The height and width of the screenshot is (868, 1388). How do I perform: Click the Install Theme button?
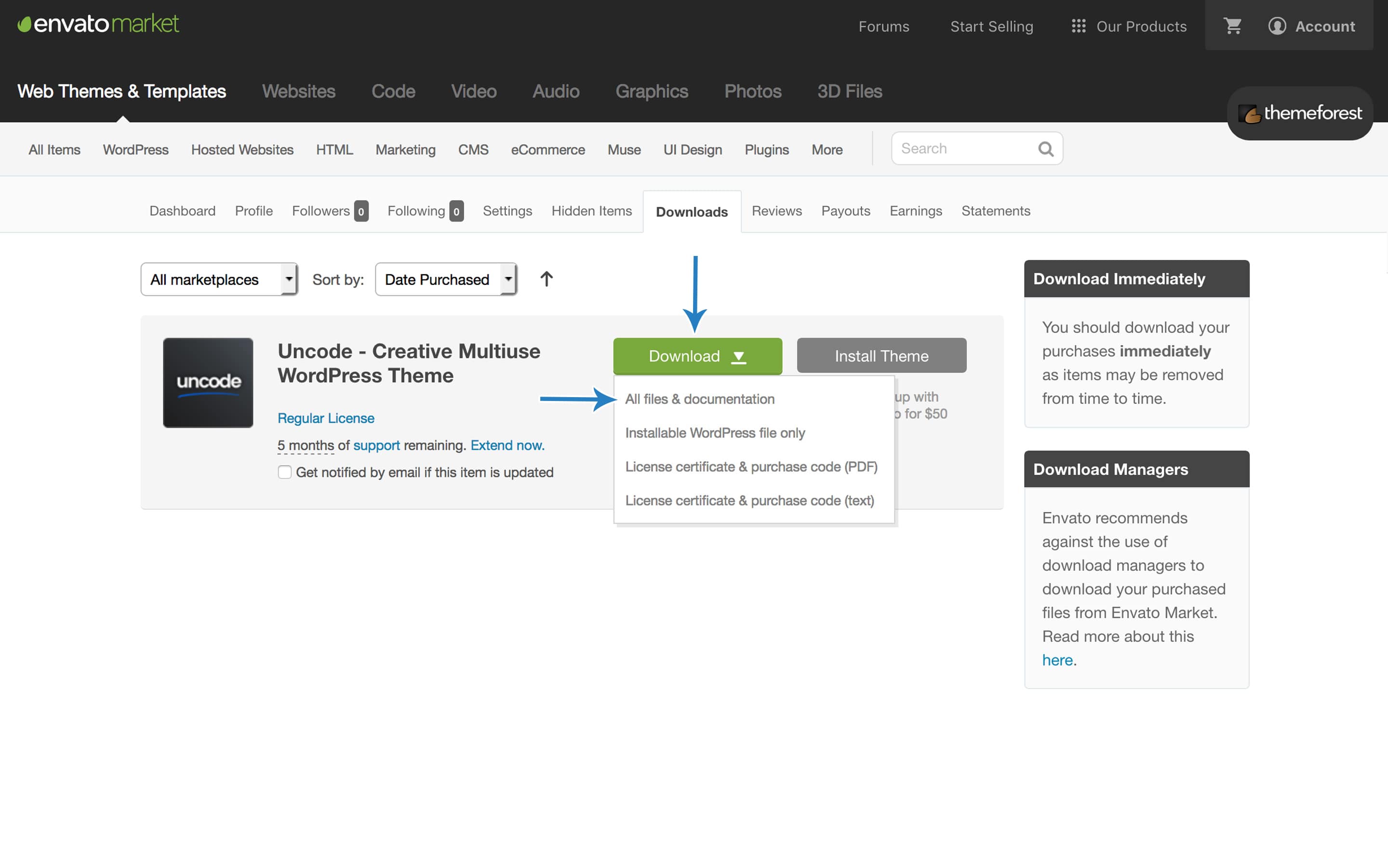click(881, 356)
